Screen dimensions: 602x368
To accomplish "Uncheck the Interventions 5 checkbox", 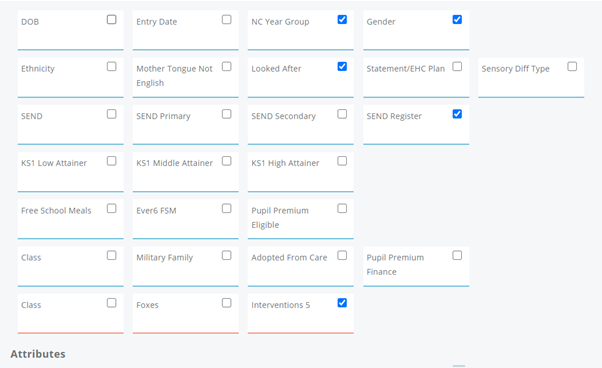I will (342, 303).
